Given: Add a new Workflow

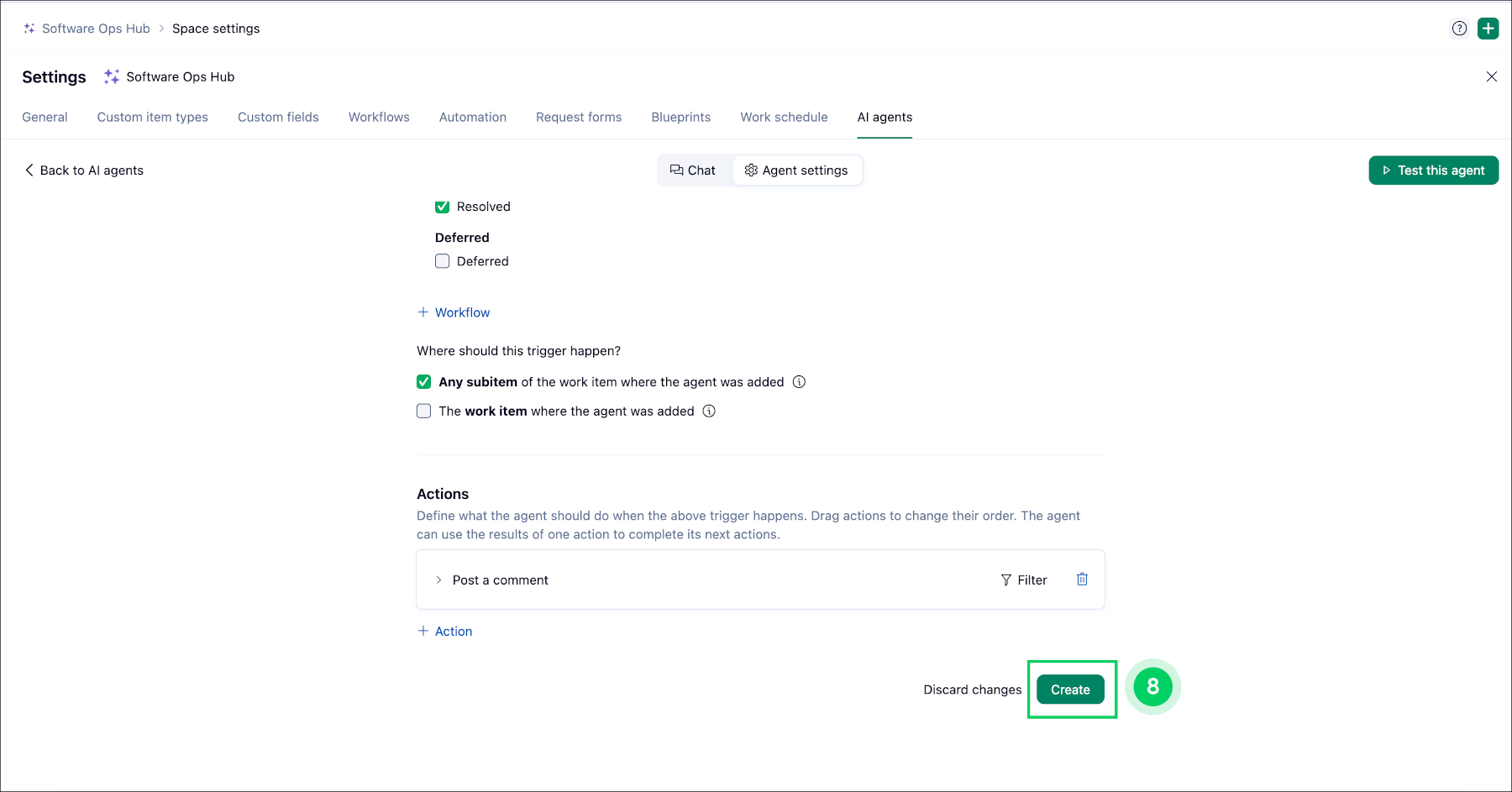Looking at the screenshot, I should click(454, 312).
